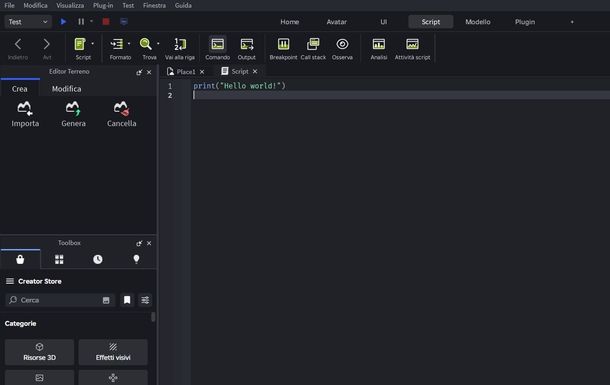Click the Cancella terrain tool
The image size is (610, 385).
(122, 114)
